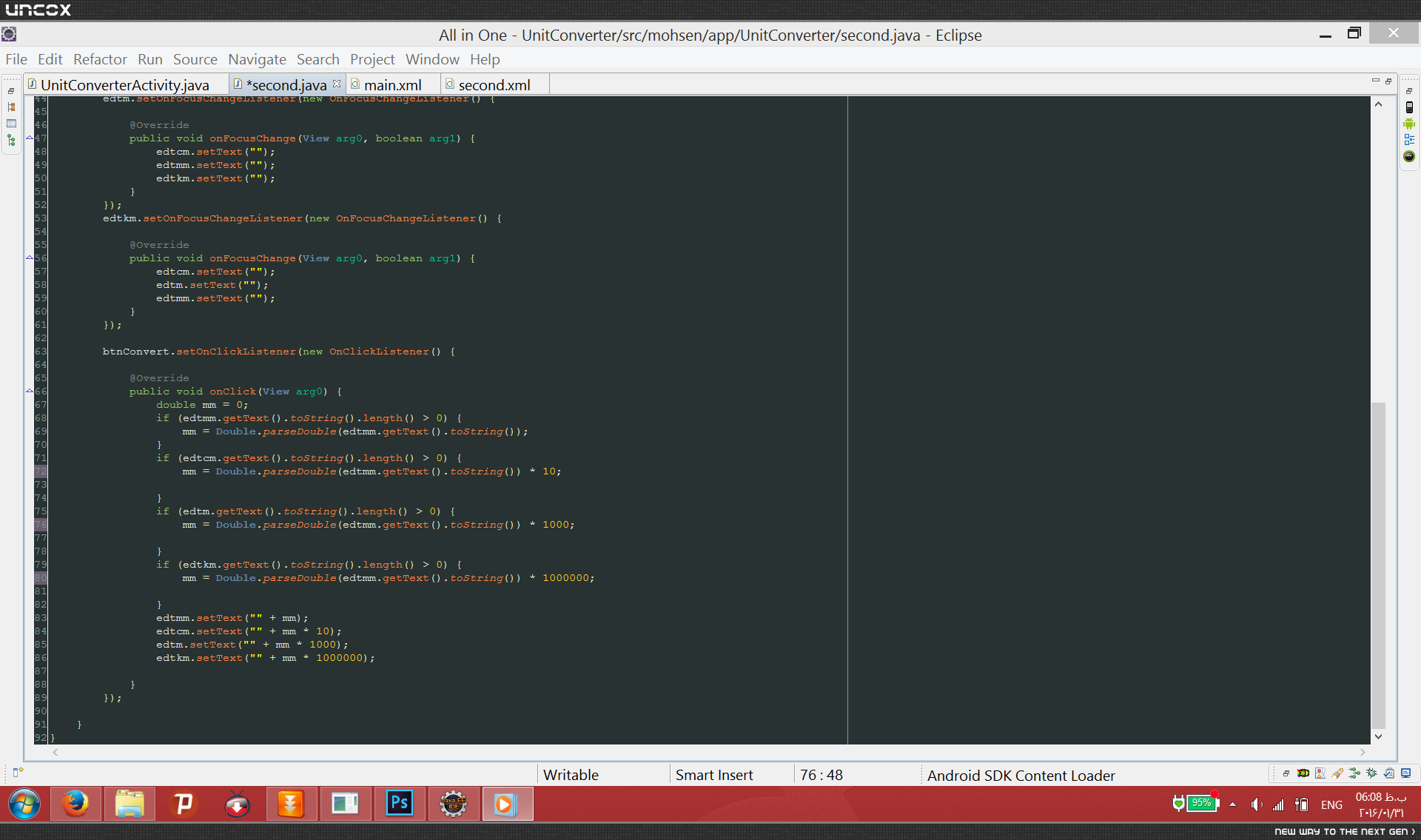1421x840 pixels.
Task: Open the Window menu
Action: 432,59
